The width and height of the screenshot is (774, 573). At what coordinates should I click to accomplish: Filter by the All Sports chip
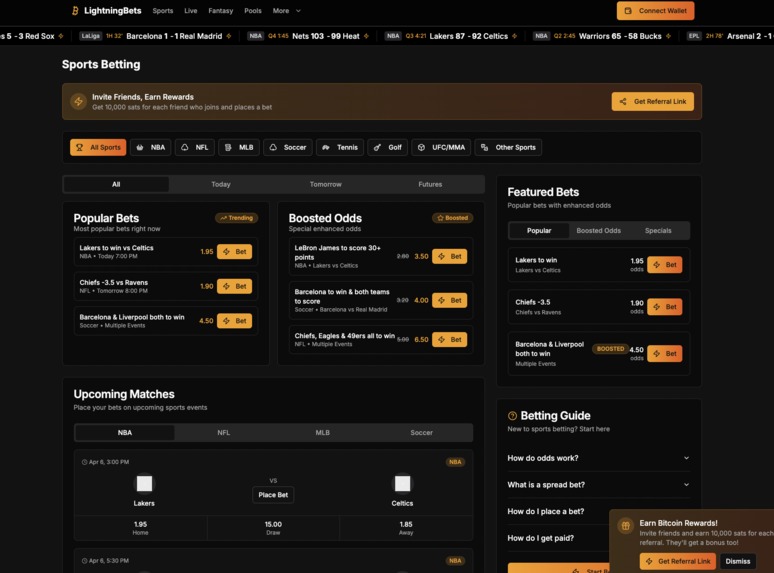click(x=98, y=147)
